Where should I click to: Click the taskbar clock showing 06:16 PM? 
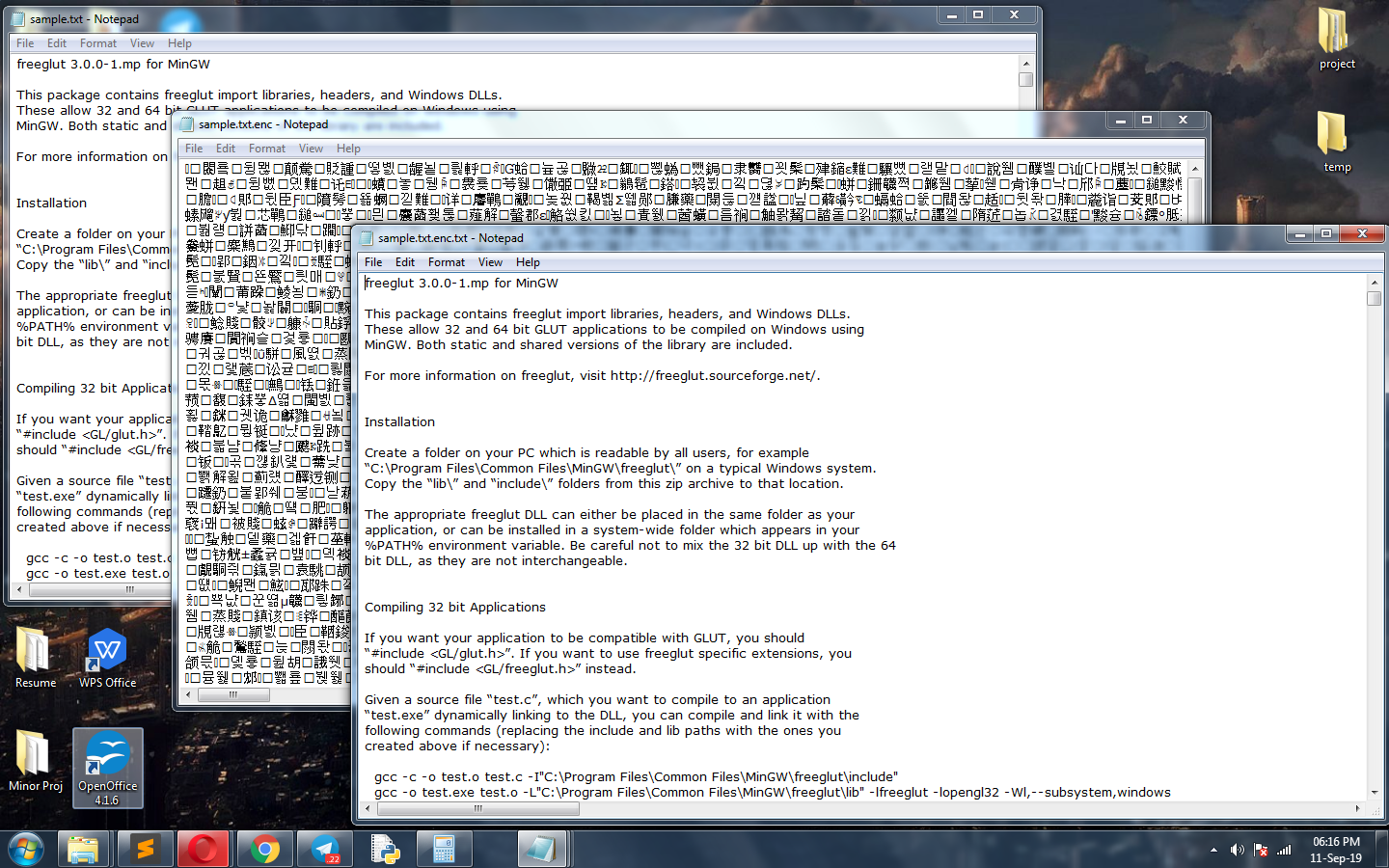tap(1336, 849)
